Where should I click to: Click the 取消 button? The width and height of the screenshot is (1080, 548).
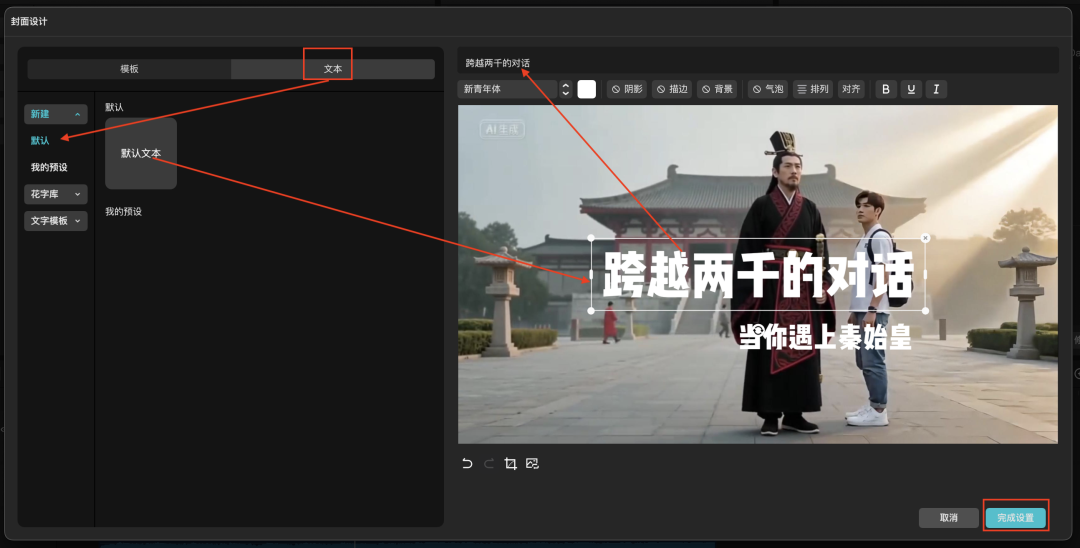click(948, 518)
